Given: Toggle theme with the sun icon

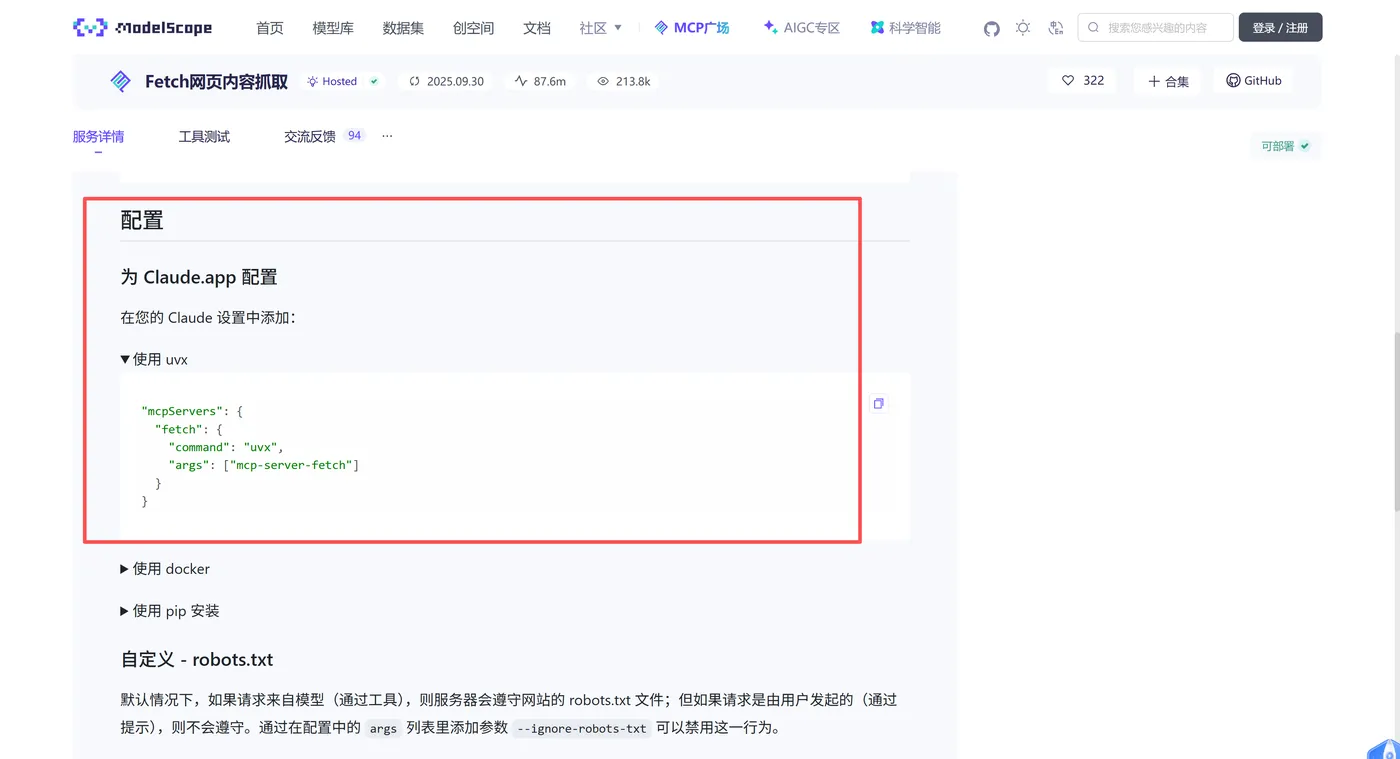Looking at the screenshot, I should tap(1023, 29).
